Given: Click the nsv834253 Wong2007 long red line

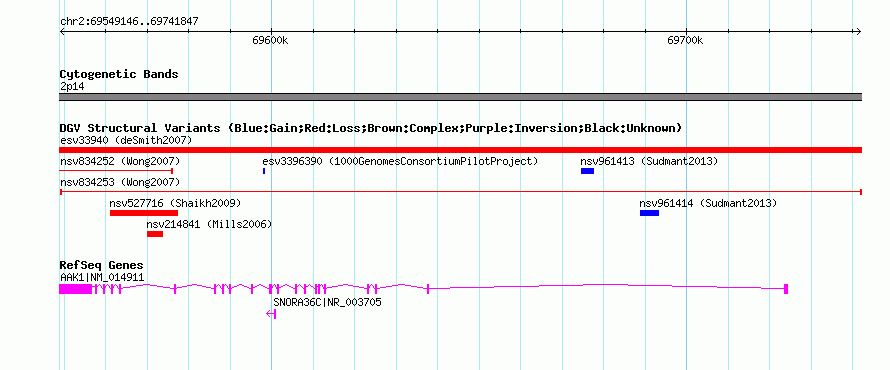Looking at the screenshot, I should [460, 192].
